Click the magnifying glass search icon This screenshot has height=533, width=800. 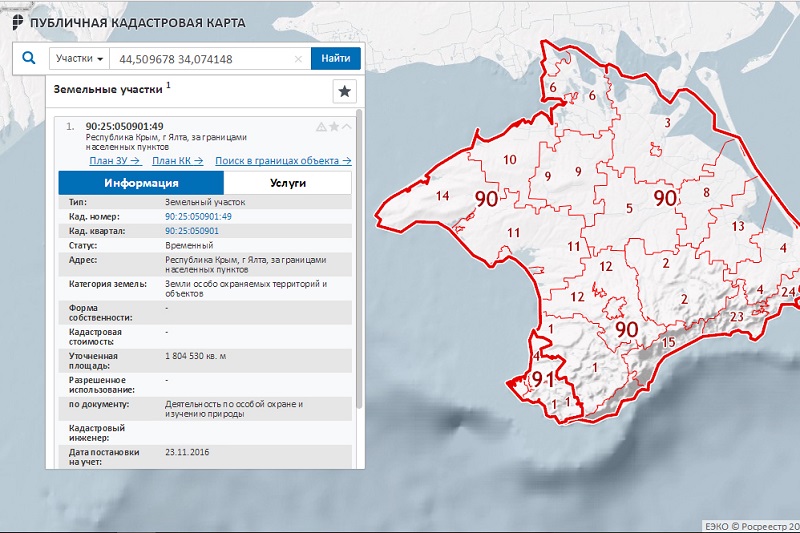coord(29,58)
